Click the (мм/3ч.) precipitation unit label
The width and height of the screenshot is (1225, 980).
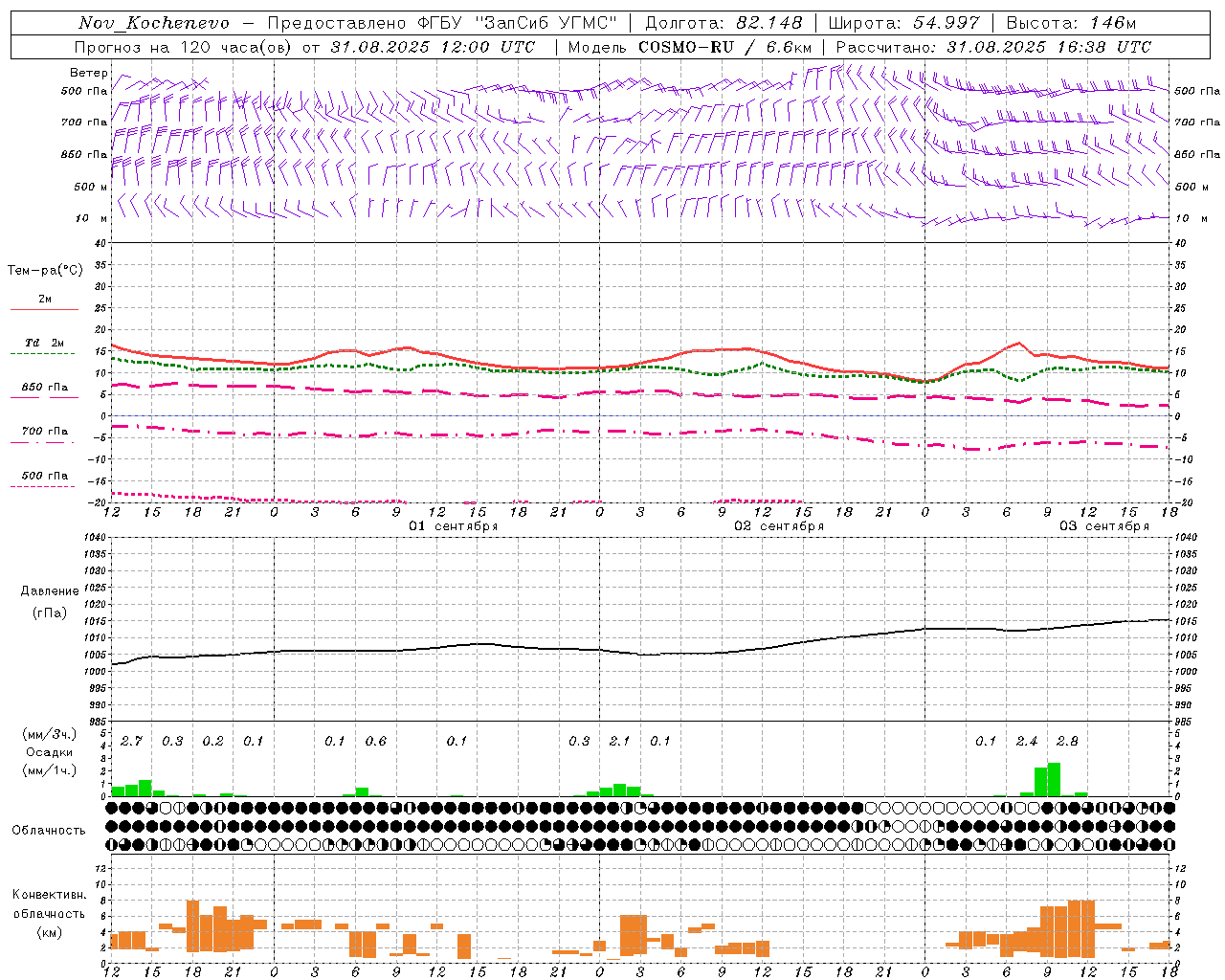click(49, 735)
